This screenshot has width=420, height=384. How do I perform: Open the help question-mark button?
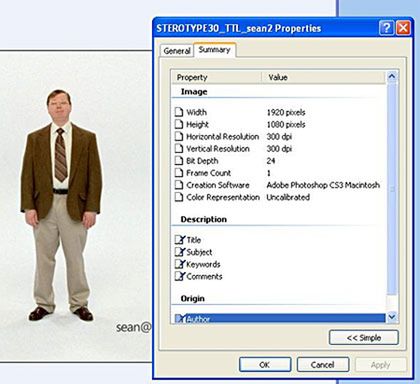coord(386,28)
